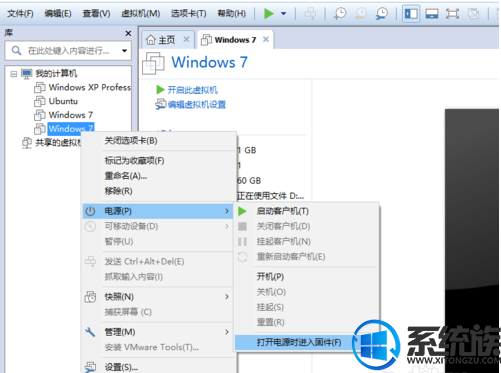Click the Ubuntu VM icon in library
This screenshot has width=501, height=373.
point(40,101)
